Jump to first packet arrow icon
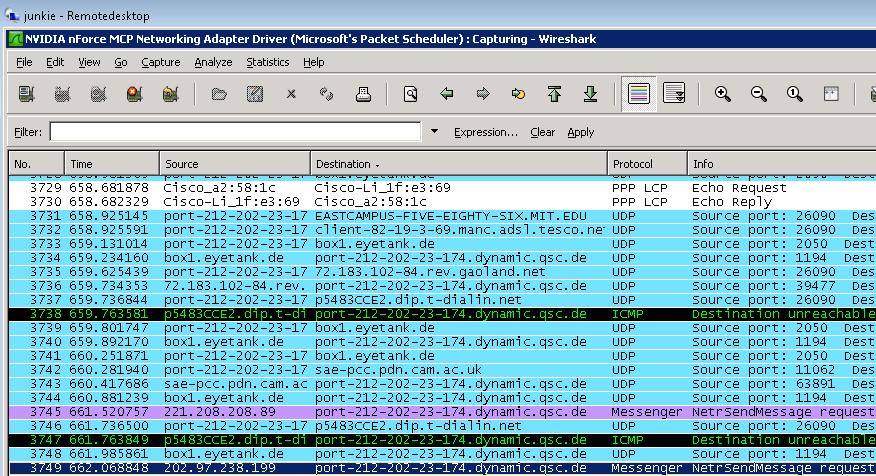Image resolution: width=876 pixels, height=476 pixels. (554, 94)
